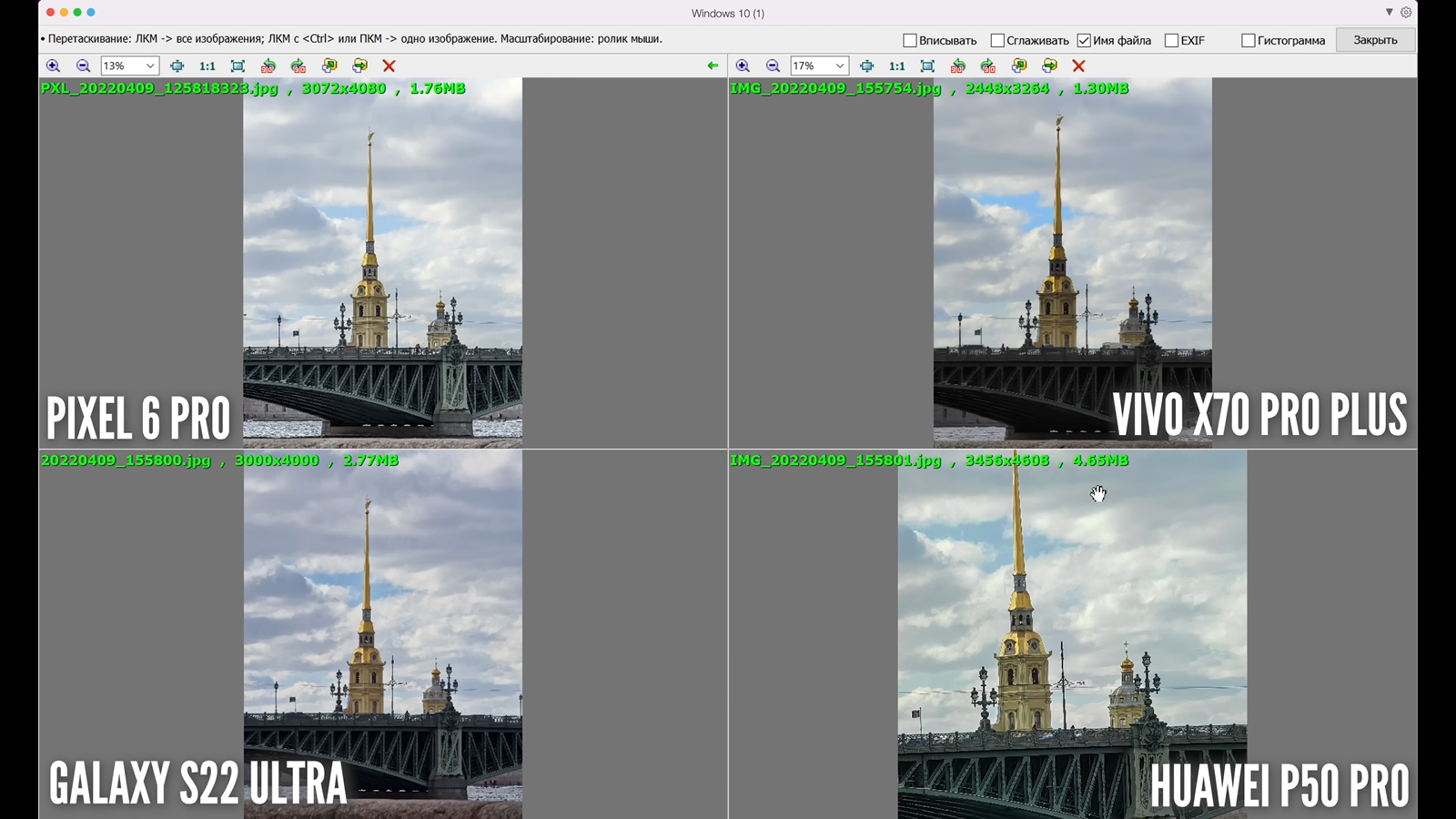
Task: Zoom in on the Vivo X70 image pane
Action: tap(743, 66)
